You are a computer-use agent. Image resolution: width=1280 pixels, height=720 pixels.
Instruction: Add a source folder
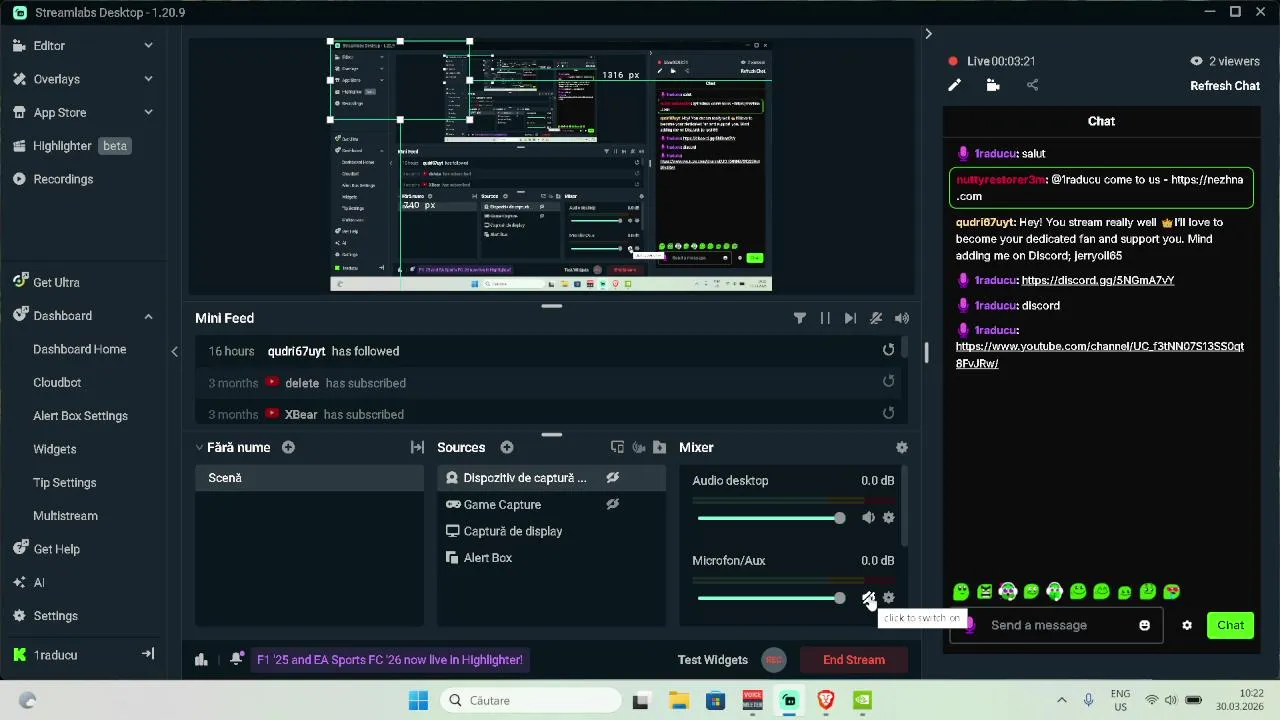point(659,447)
